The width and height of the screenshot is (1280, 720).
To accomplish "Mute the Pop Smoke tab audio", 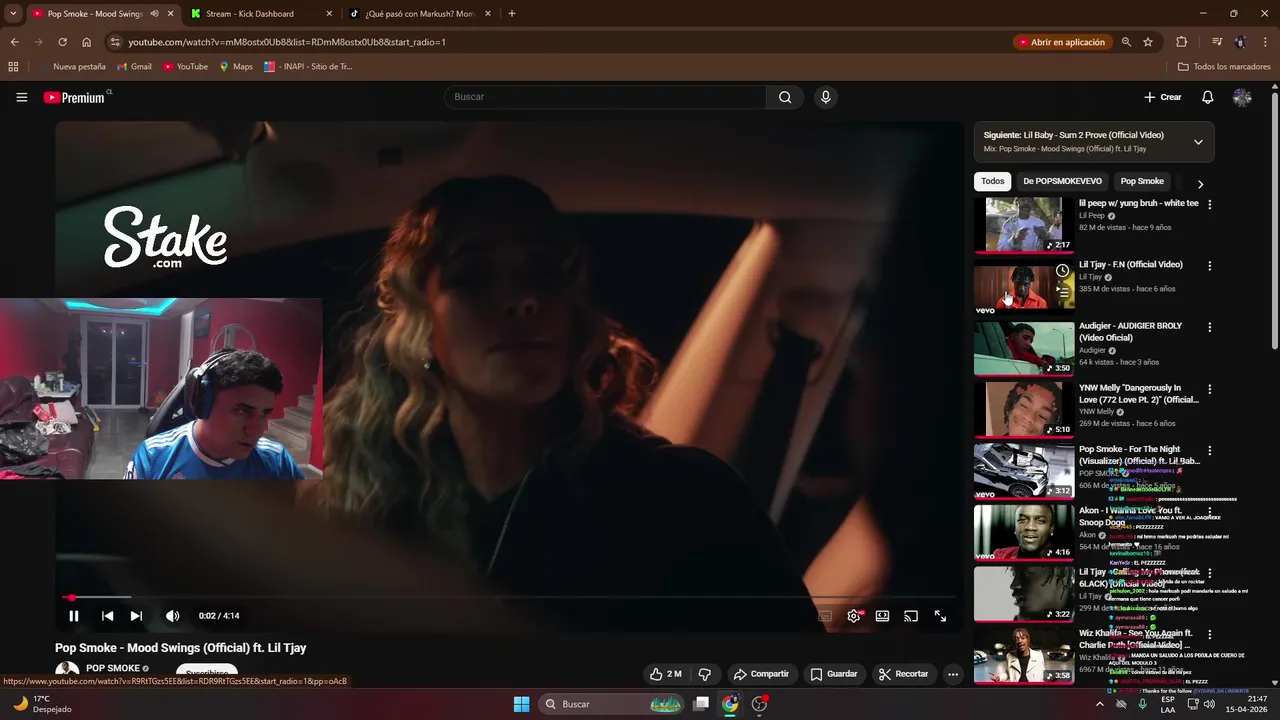I will (154, 14).
